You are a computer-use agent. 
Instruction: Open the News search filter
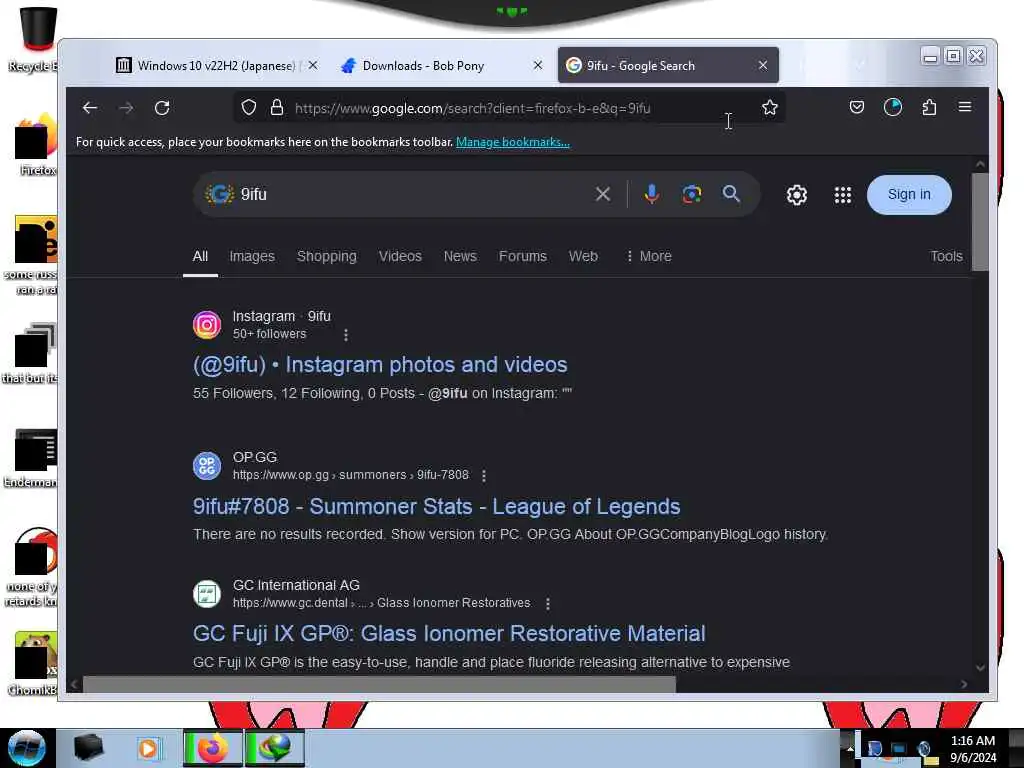coord(460,256)
